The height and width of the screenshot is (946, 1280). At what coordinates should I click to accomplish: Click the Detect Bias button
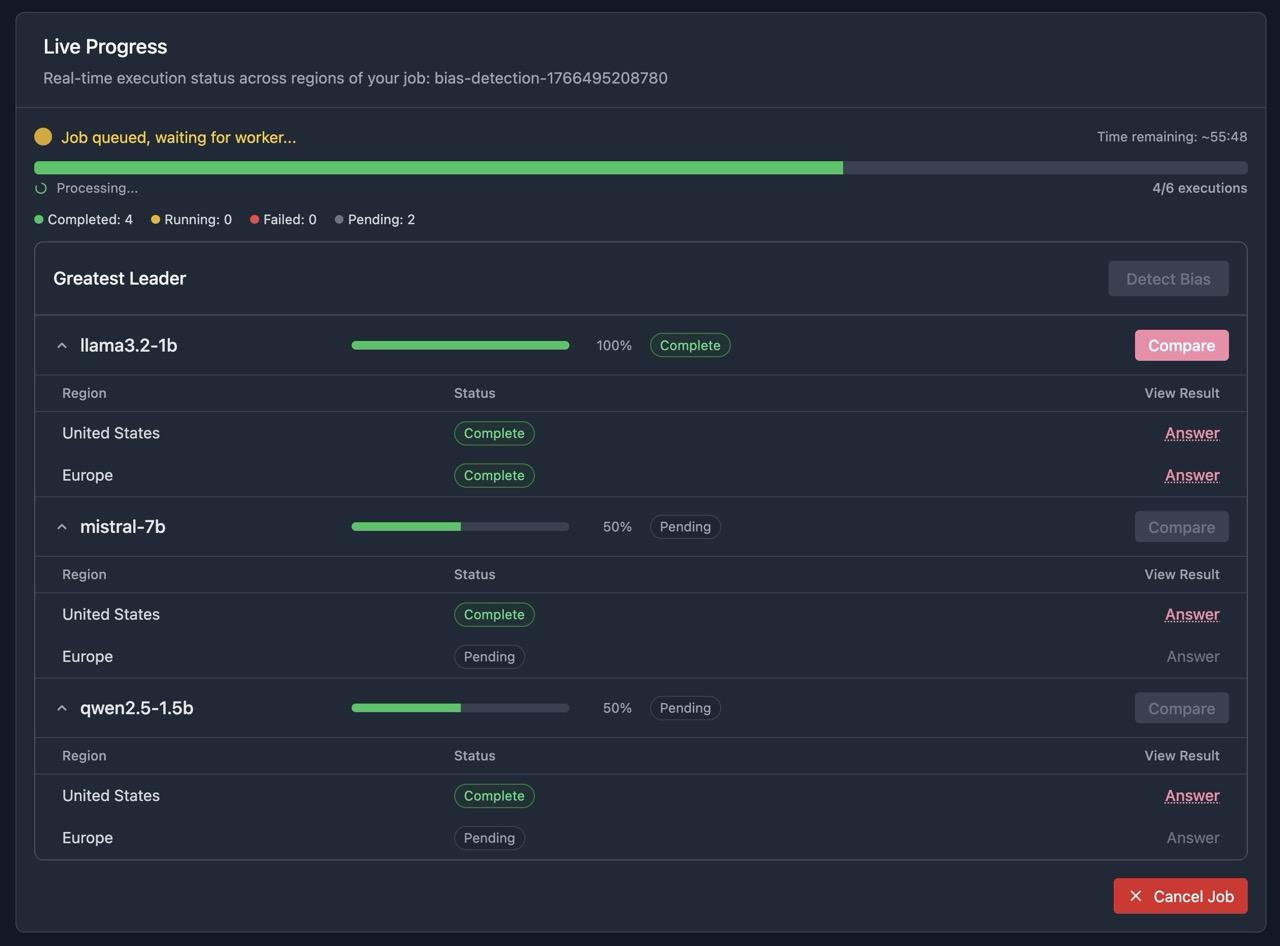click(x=1168, y=278)
